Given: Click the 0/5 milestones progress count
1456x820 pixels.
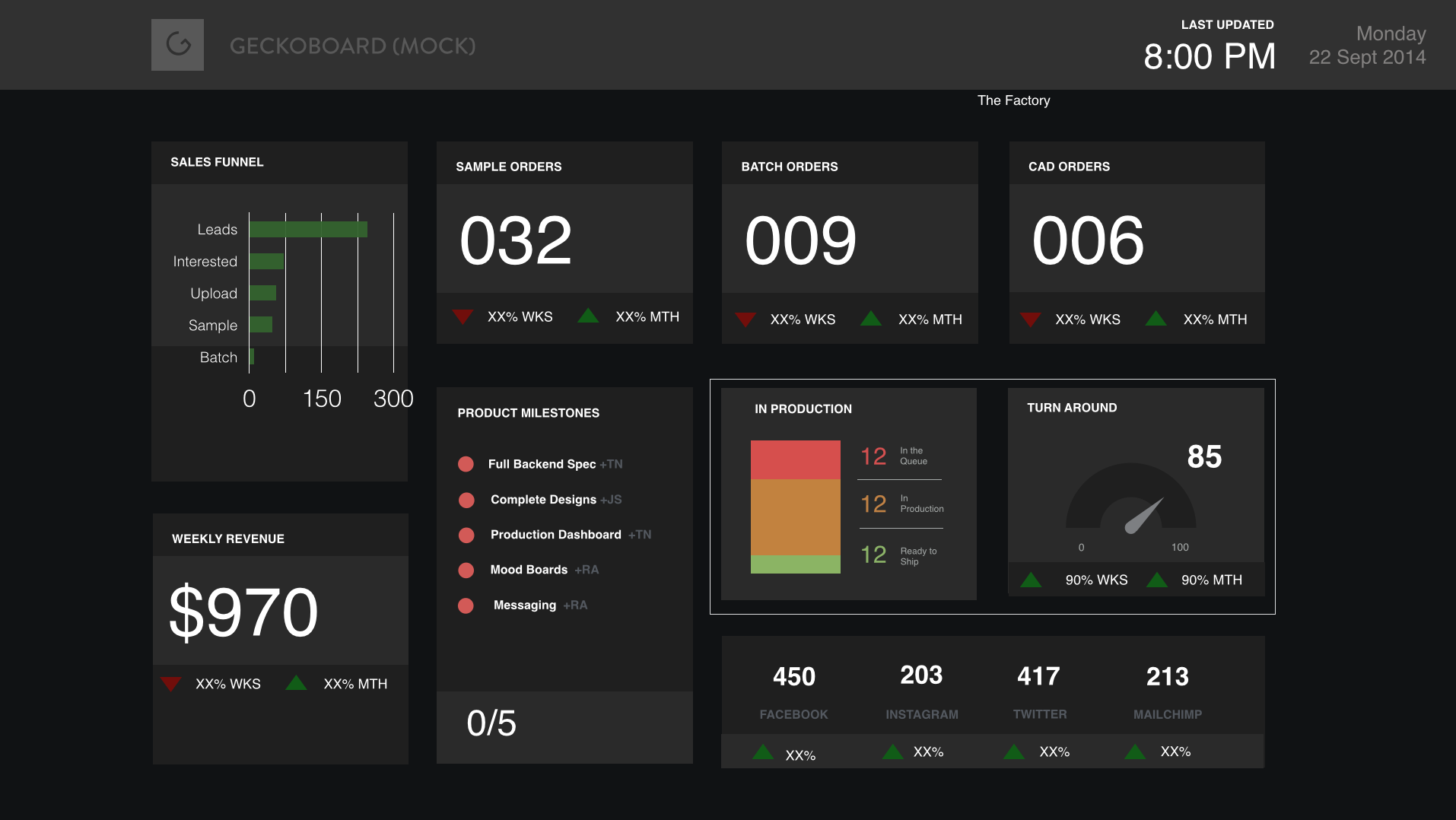Looking at the screenshot, I should point(491,723).
